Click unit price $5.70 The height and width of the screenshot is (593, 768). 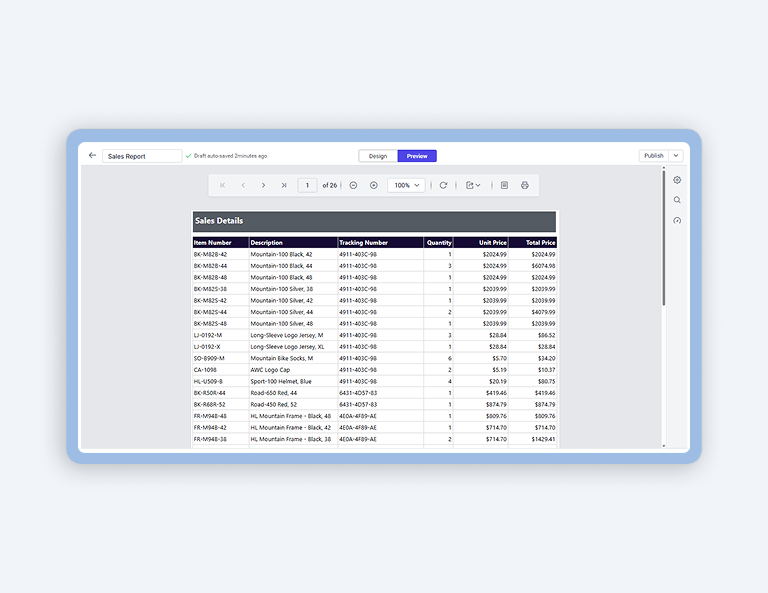coord(500,358)
